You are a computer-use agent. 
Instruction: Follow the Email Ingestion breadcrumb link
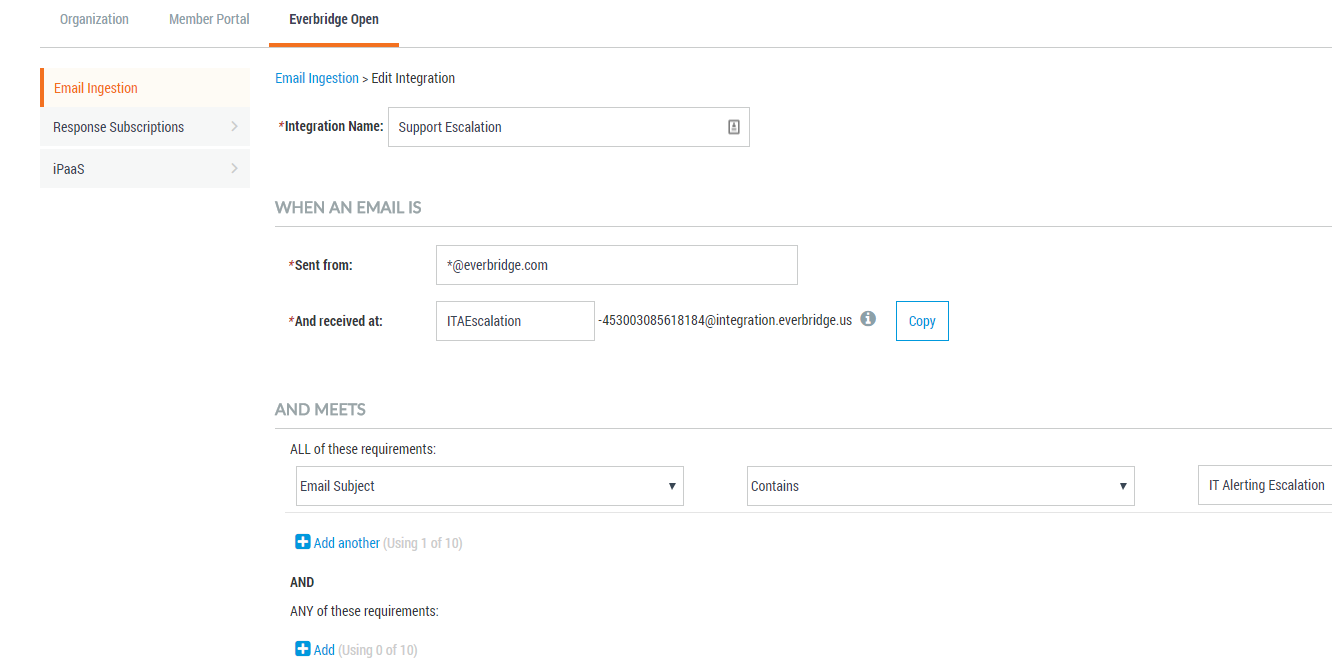pyautogui.click(x=317, y=77)
